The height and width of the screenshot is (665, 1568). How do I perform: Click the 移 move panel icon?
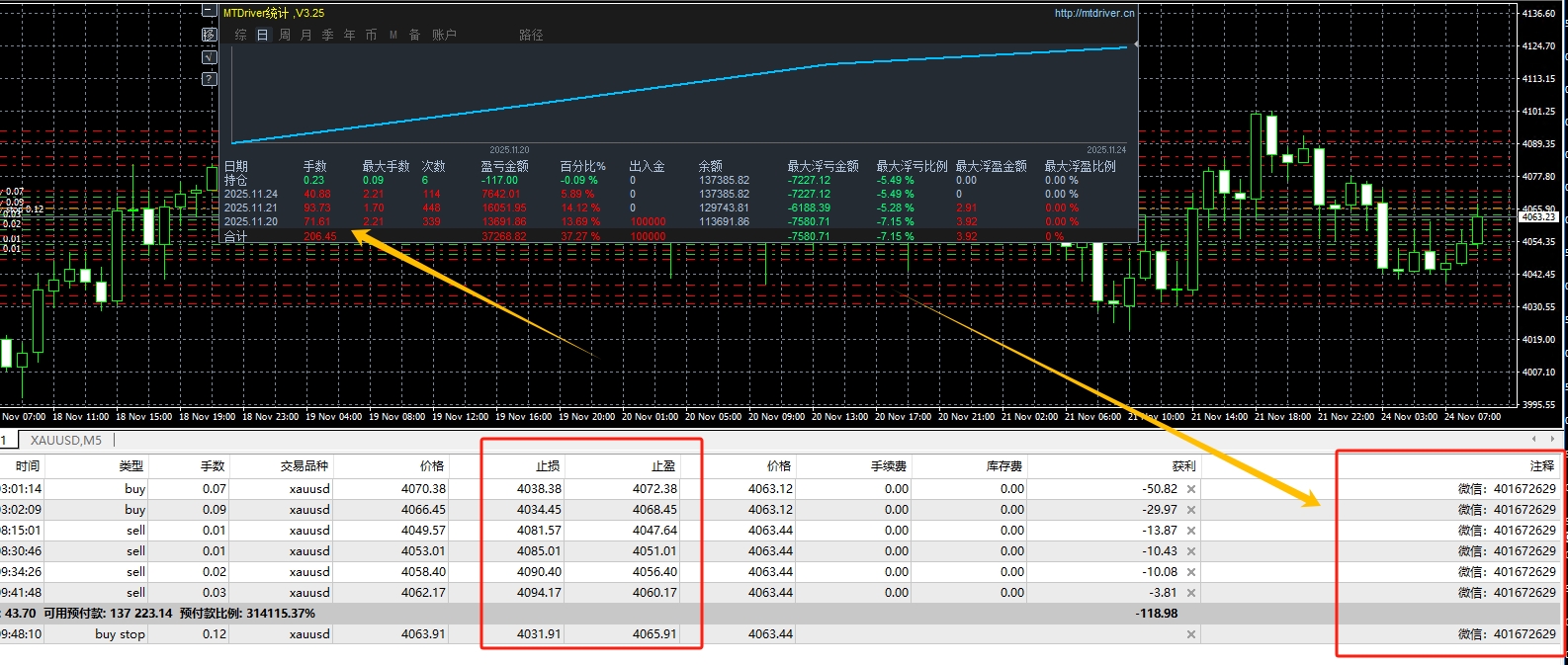[x=209, y=35]
